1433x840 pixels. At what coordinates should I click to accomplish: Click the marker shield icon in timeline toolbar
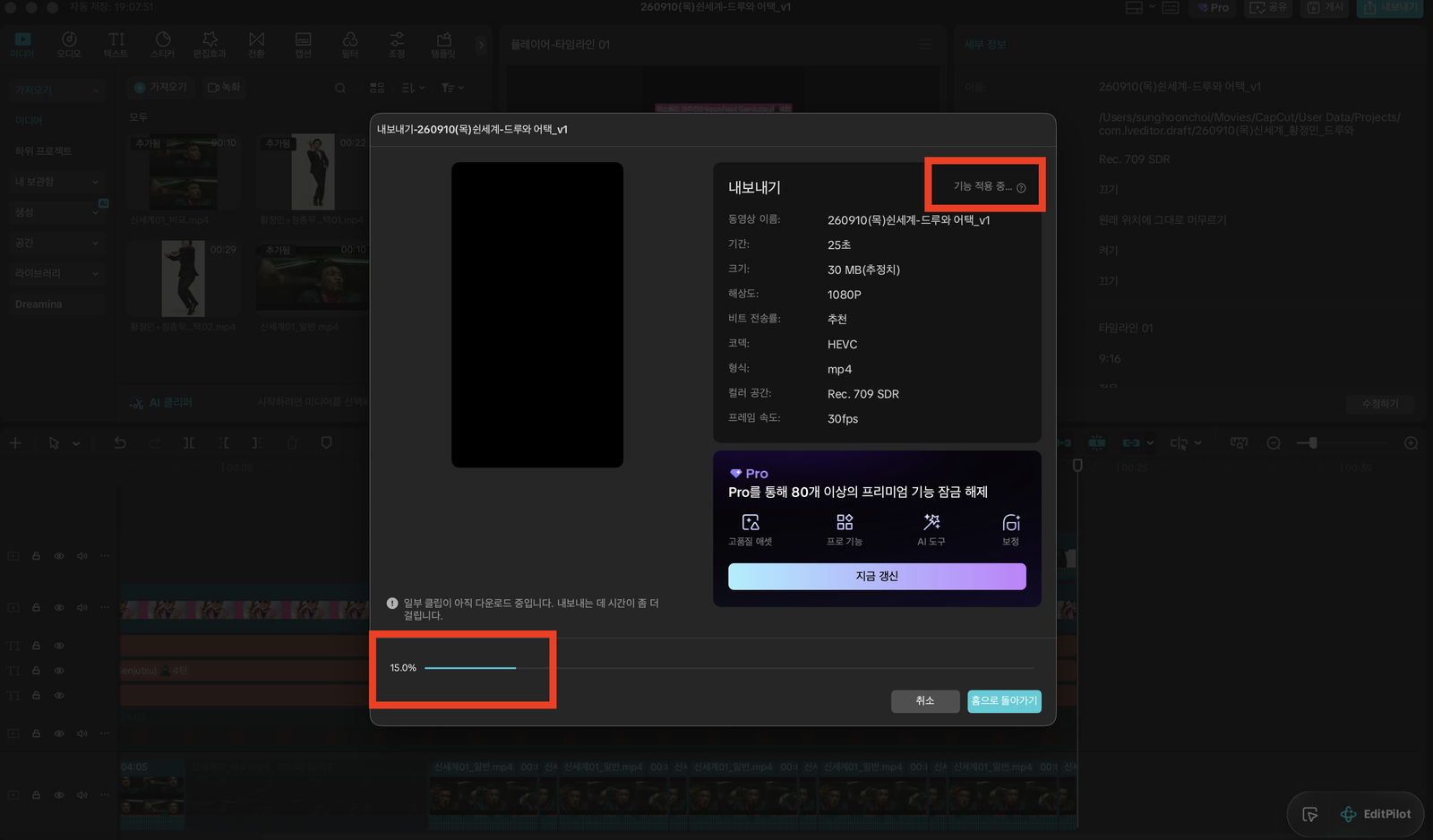[x=326, y=443]
